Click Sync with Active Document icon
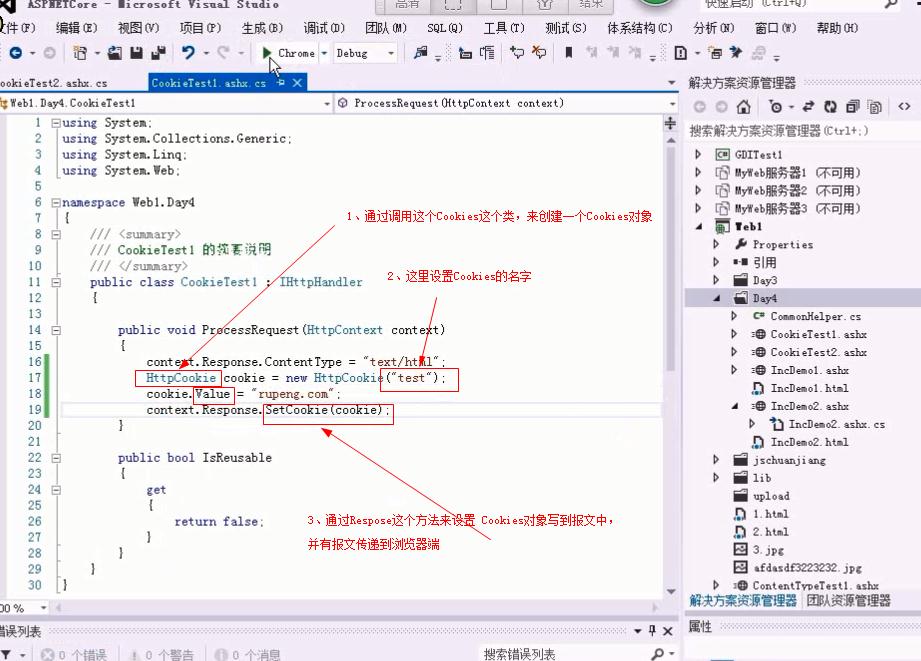The image size is (921, 661). [806, 107]
